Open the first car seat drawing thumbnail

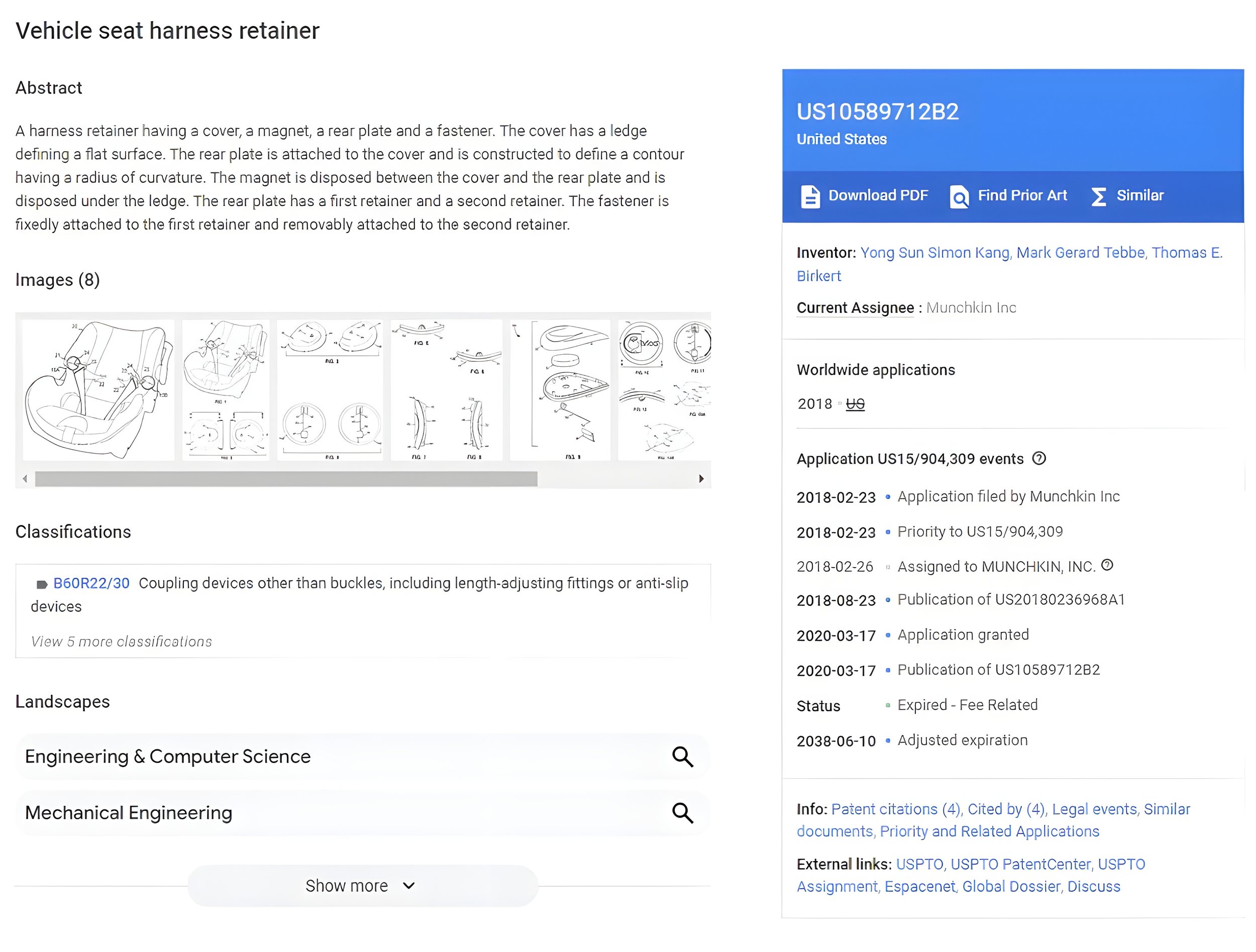(98, 390)
